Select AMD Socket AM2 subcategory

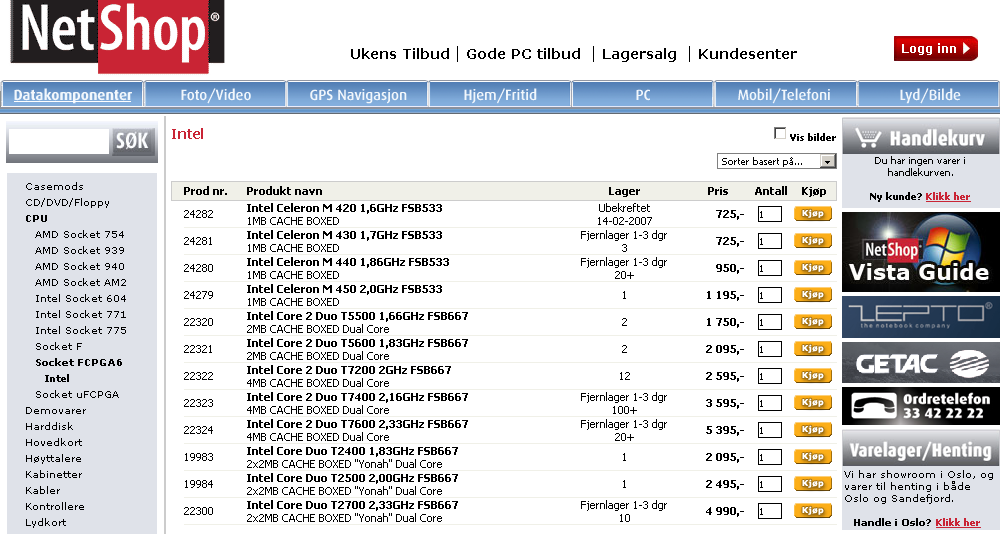[81, 282]
